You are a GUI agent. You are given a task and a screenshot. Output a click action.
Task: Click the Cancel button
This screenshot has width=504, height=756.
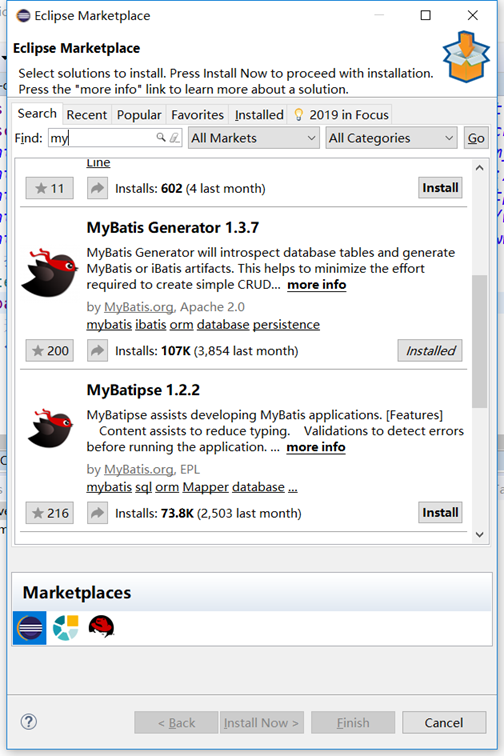[444, 722]
